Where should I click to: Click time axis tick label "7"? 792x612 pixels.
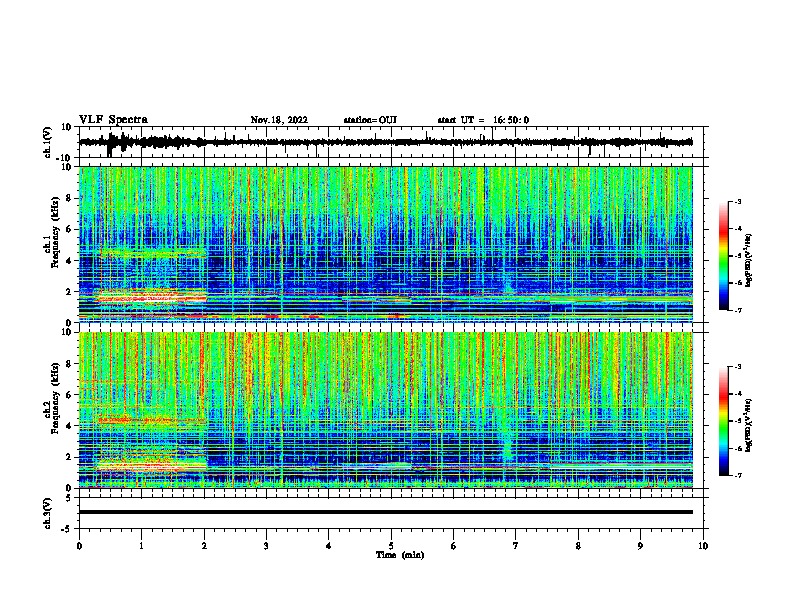[x=516, y=546]
